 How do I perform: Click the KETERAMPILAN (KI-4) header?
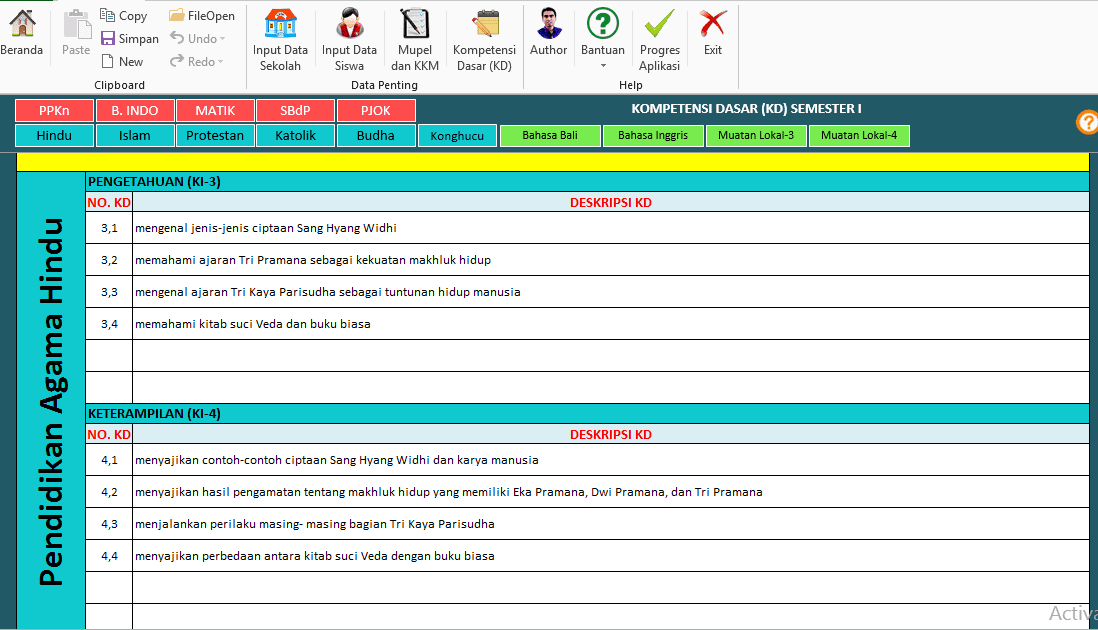(x=588, y=413)
